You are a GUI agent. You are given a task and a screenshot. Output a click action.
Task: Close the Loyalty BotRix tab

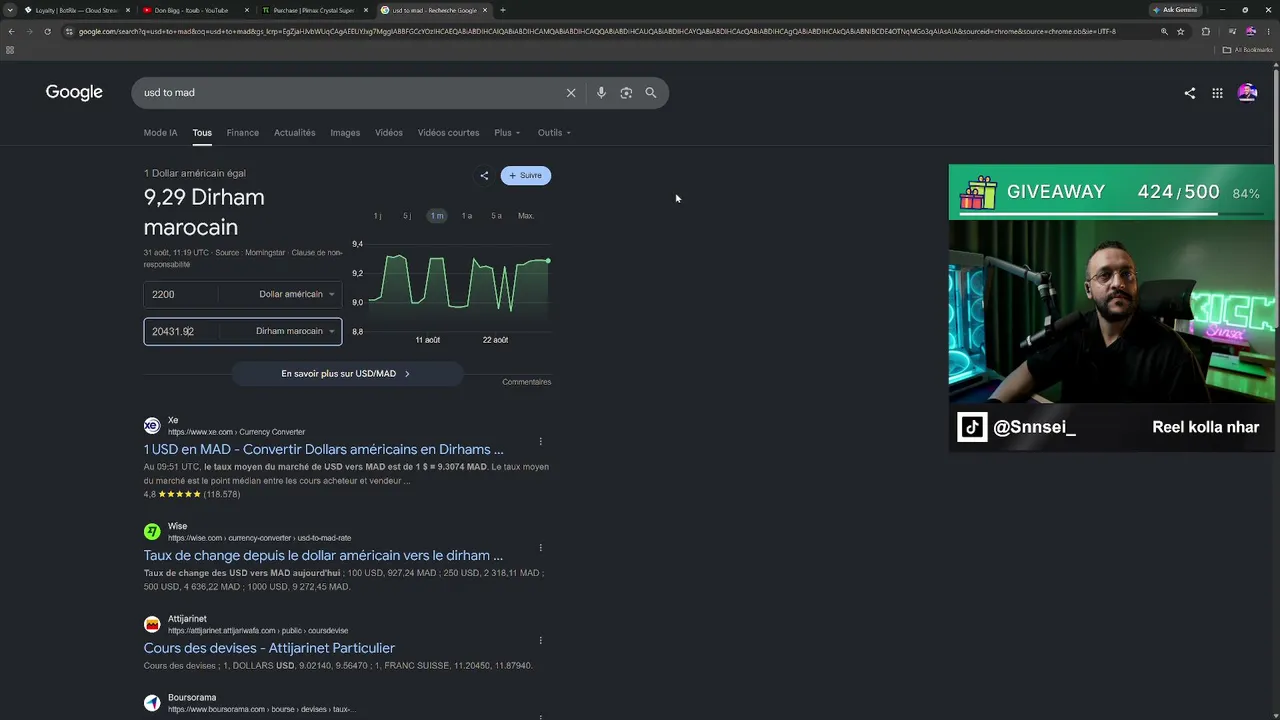[128, 10]
